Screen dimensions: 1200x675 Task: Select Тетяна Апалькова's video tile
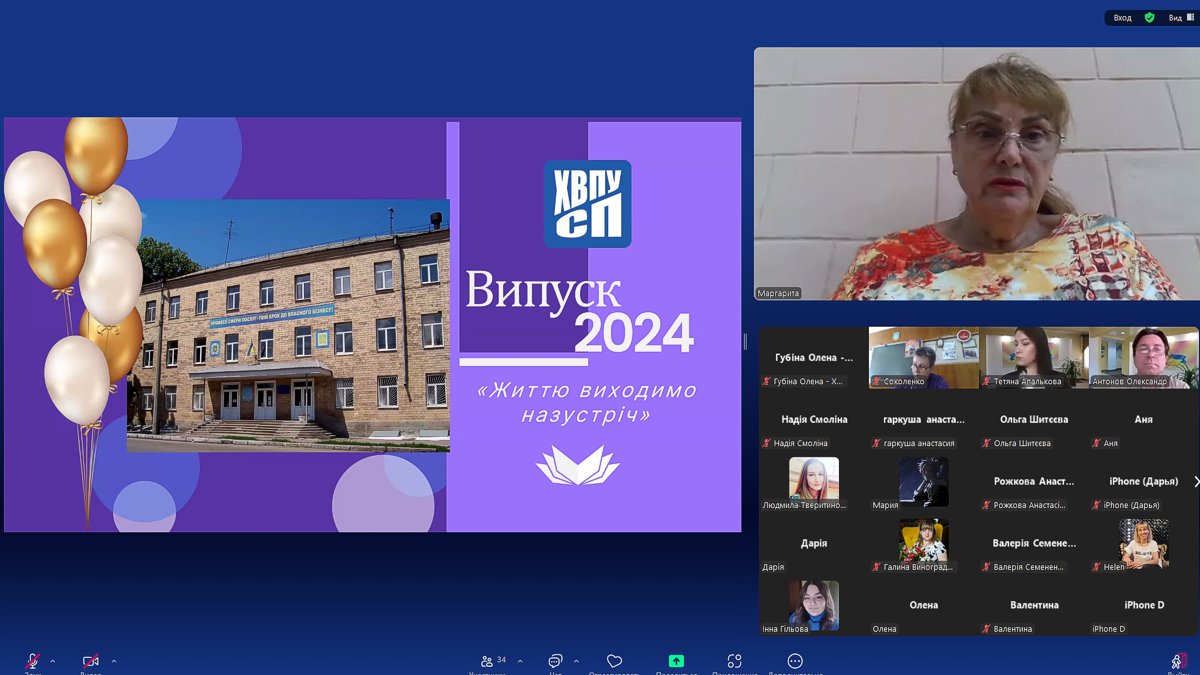pyautogui.click(x=1034, y=358)
